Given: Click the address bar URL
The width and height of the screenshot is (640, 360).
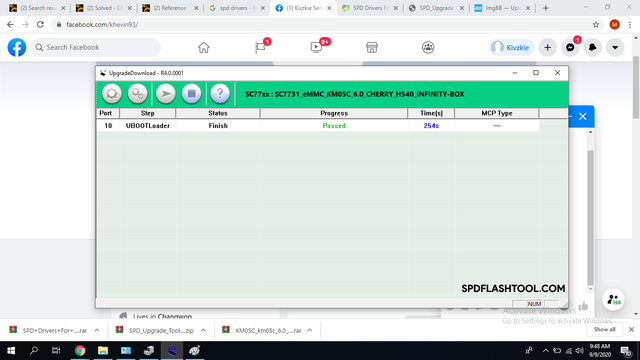Looking at the screenshot, I should [102, 24].
